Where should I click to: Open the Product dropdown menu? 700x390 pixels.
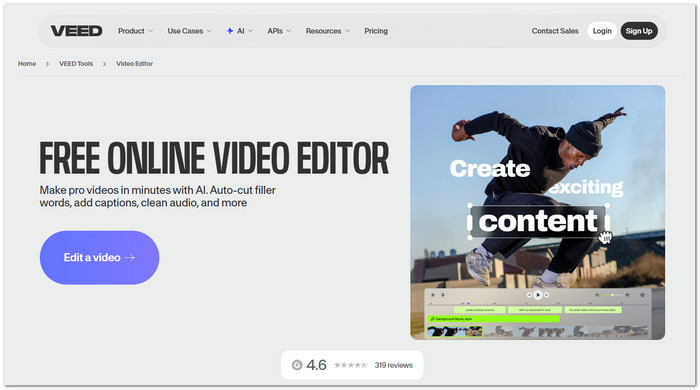135,31
